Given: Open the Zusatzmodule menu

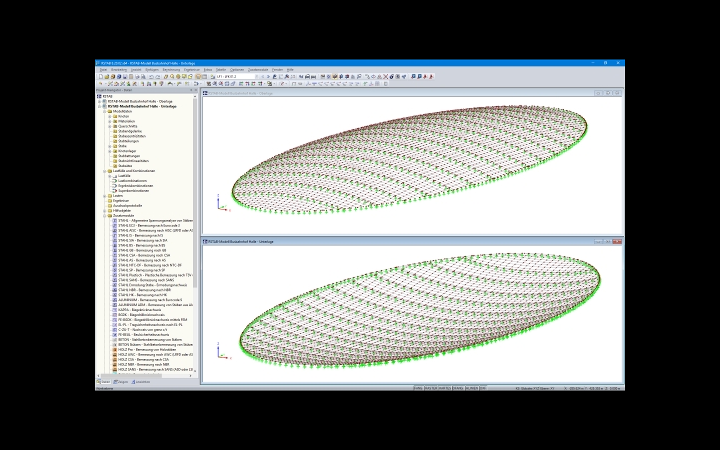Looking at the screenshot, I should pos(258,70).
